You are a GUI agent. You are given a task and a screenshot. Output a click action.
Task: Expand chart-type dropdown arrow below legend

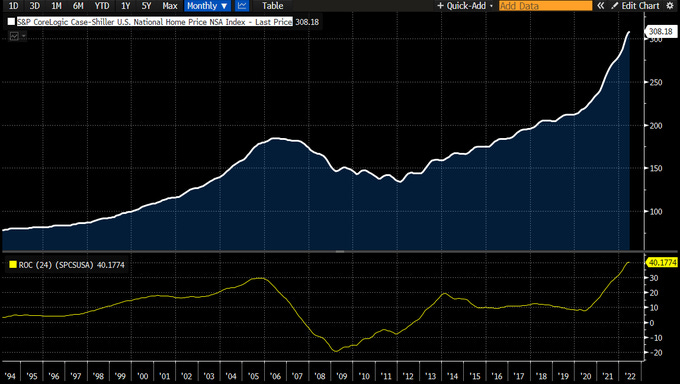coord(23,36)
